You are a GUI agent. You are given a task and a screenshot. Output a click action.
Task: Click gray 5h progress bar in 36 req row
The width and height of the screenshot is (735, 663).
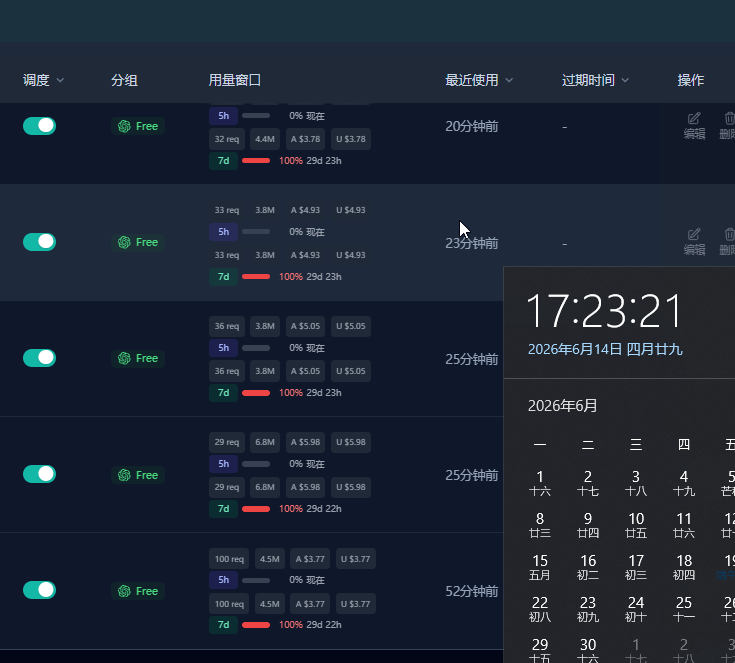click(x=256, y=348)
